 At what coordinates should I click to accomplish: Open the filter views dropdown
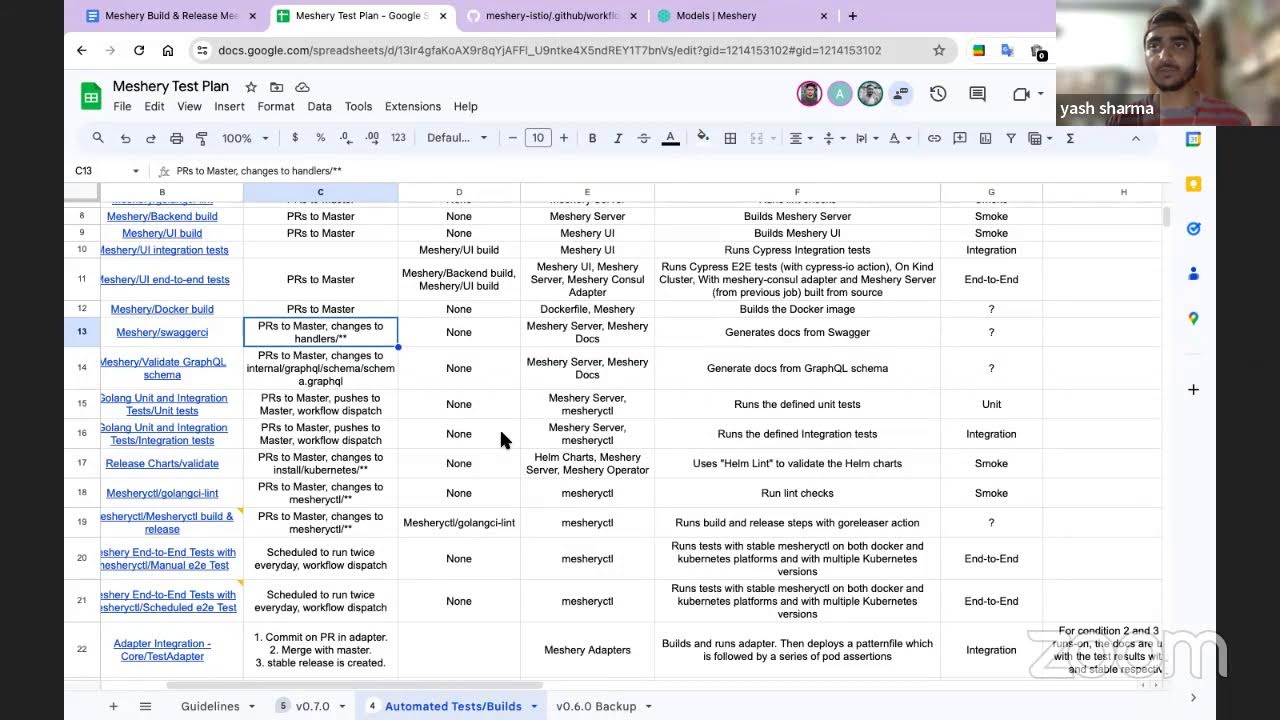[x=1040, y=138]
